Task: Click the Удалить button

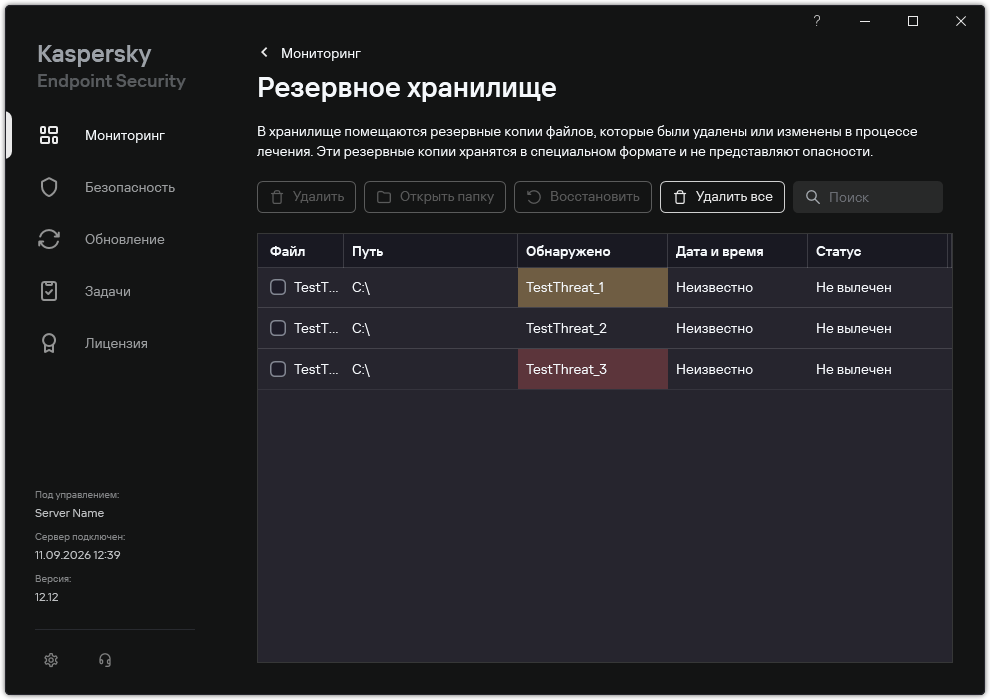Action: tap(306, 197)
